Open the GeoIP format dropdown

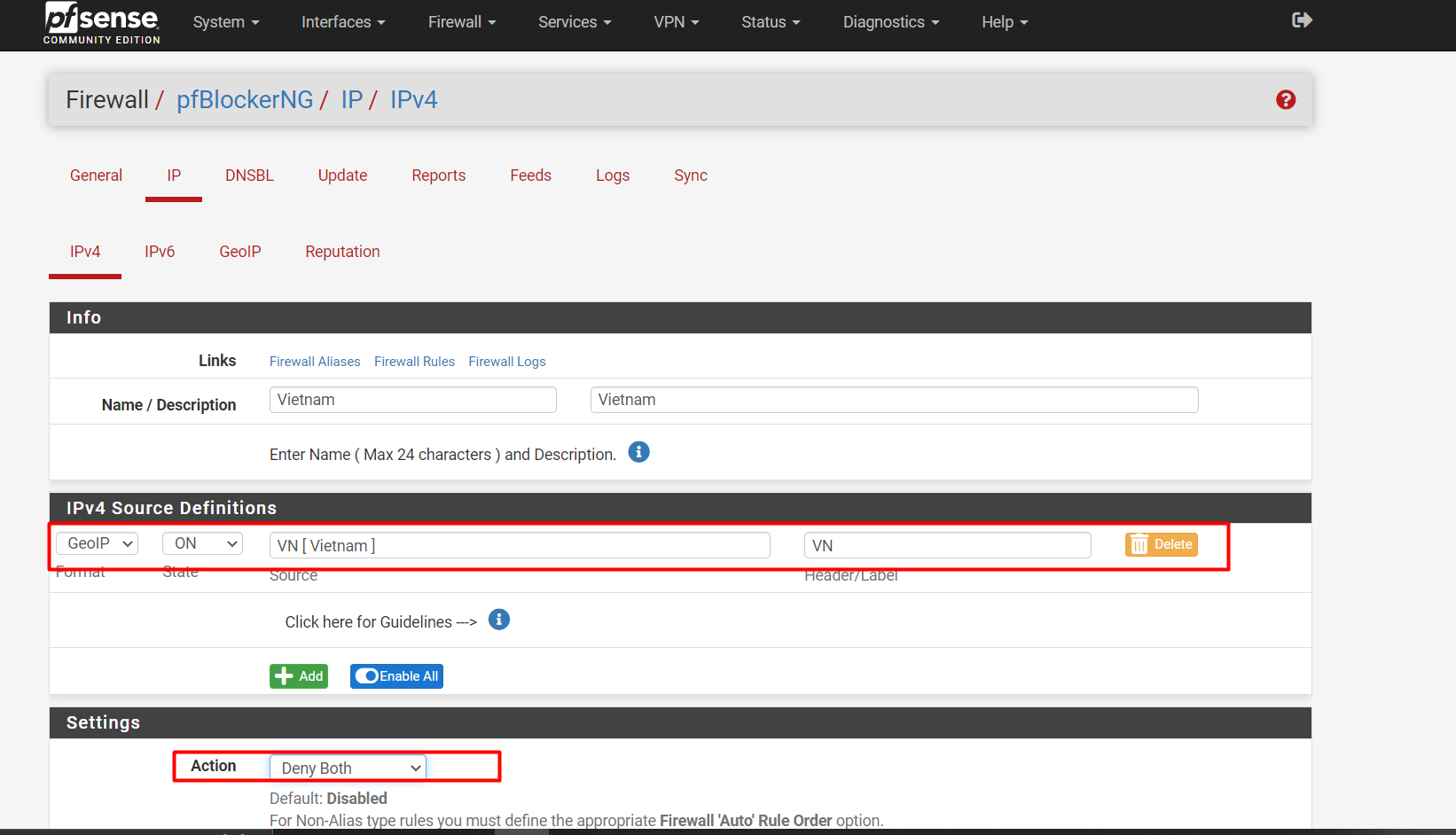(x=98, y=543)
